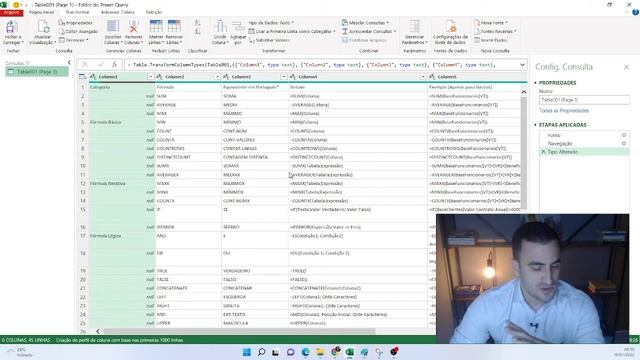This screenshot has height=360, width=640.
Task: Collapse the ETAPAS APLICADAS section
Action: pyautogui.click(x=536, y=125)
